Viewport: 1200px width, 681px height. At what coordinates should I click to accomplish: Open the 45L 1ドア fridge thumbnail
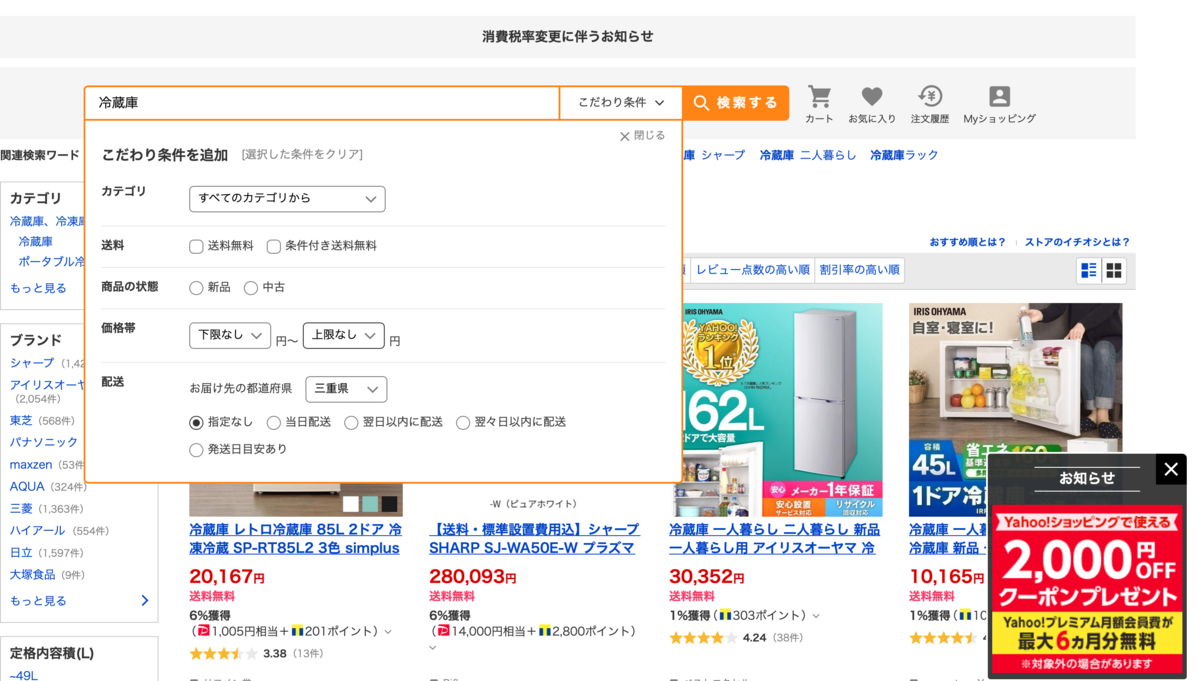coord(1016,410)
